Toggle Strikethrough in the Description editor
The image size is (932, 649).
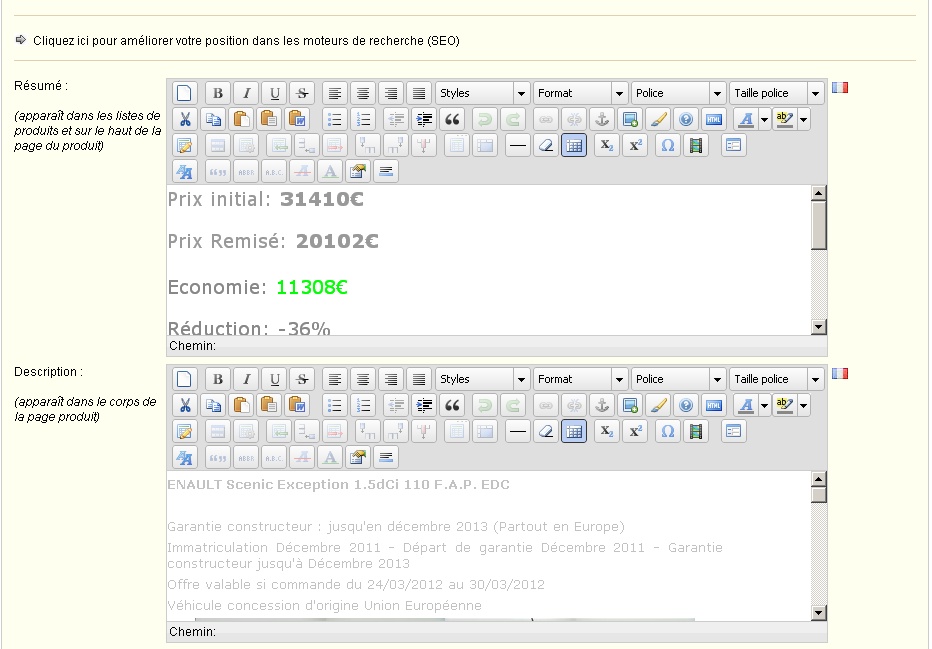pyautogui.click(x=302, y=379)
